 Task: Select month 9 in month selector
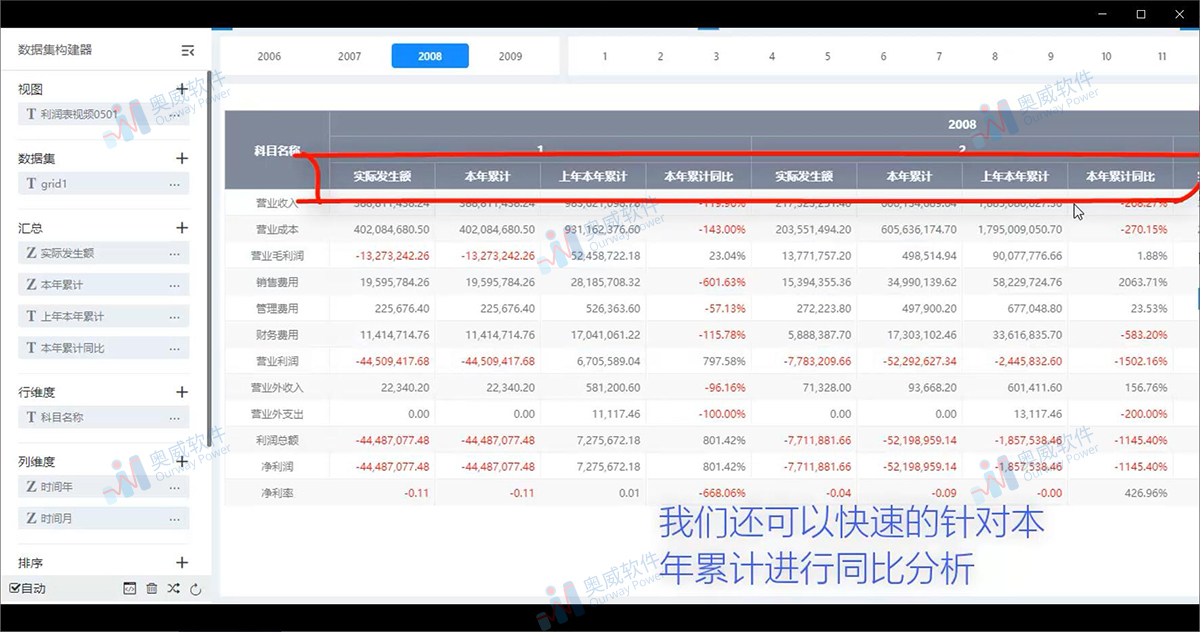[1051, 57]
